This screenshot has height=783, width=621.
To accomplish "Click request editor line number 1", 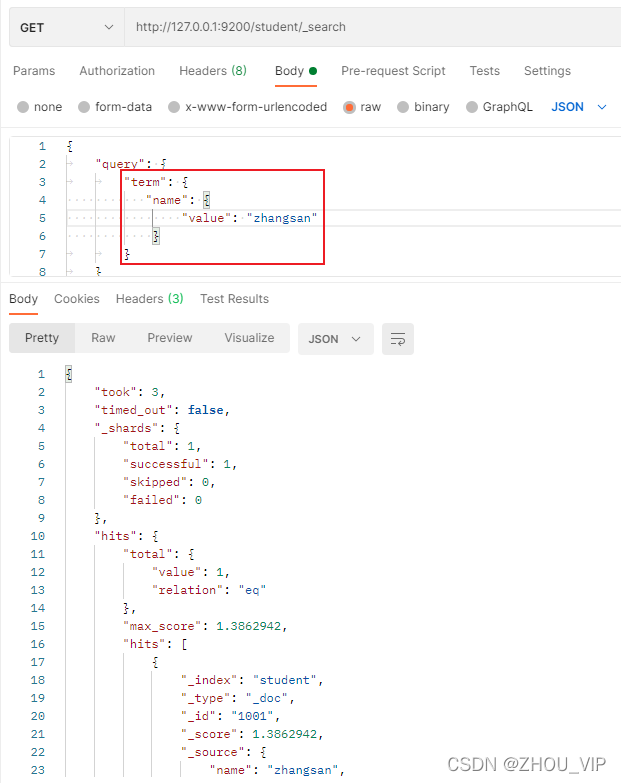I will coord(42,146).
